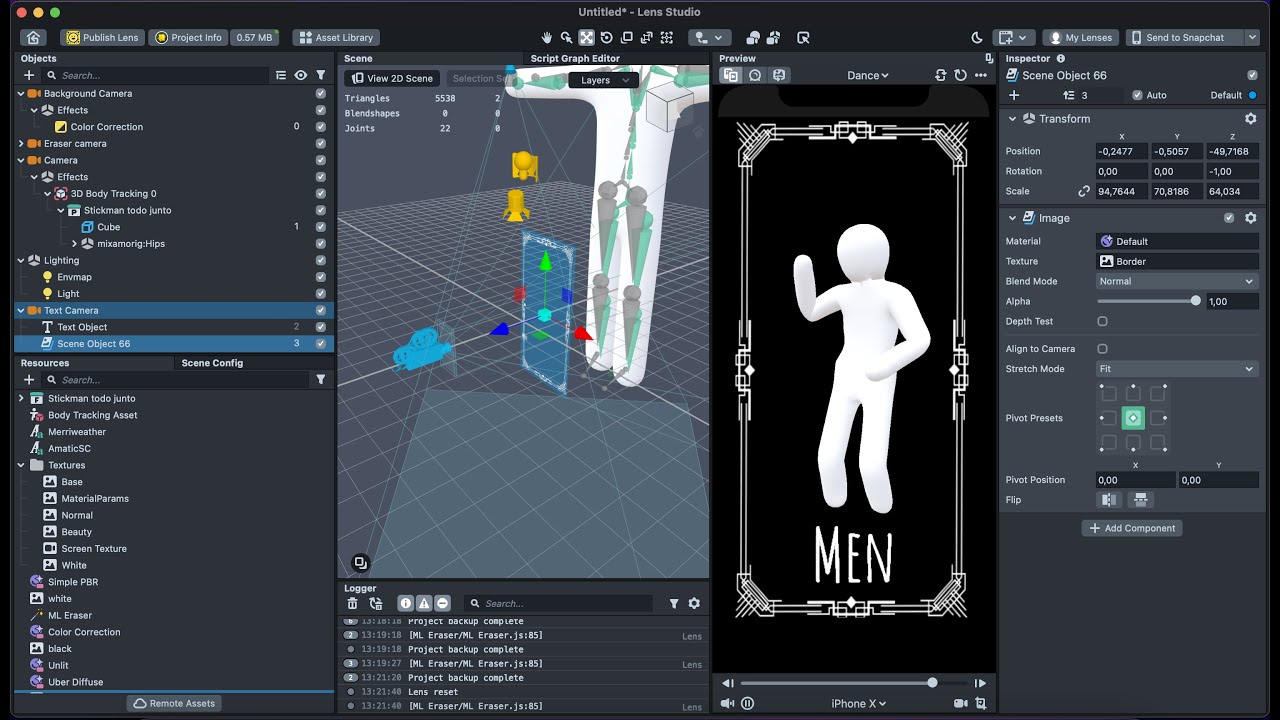Flip the image horizontally

(x=1108, y=500)
